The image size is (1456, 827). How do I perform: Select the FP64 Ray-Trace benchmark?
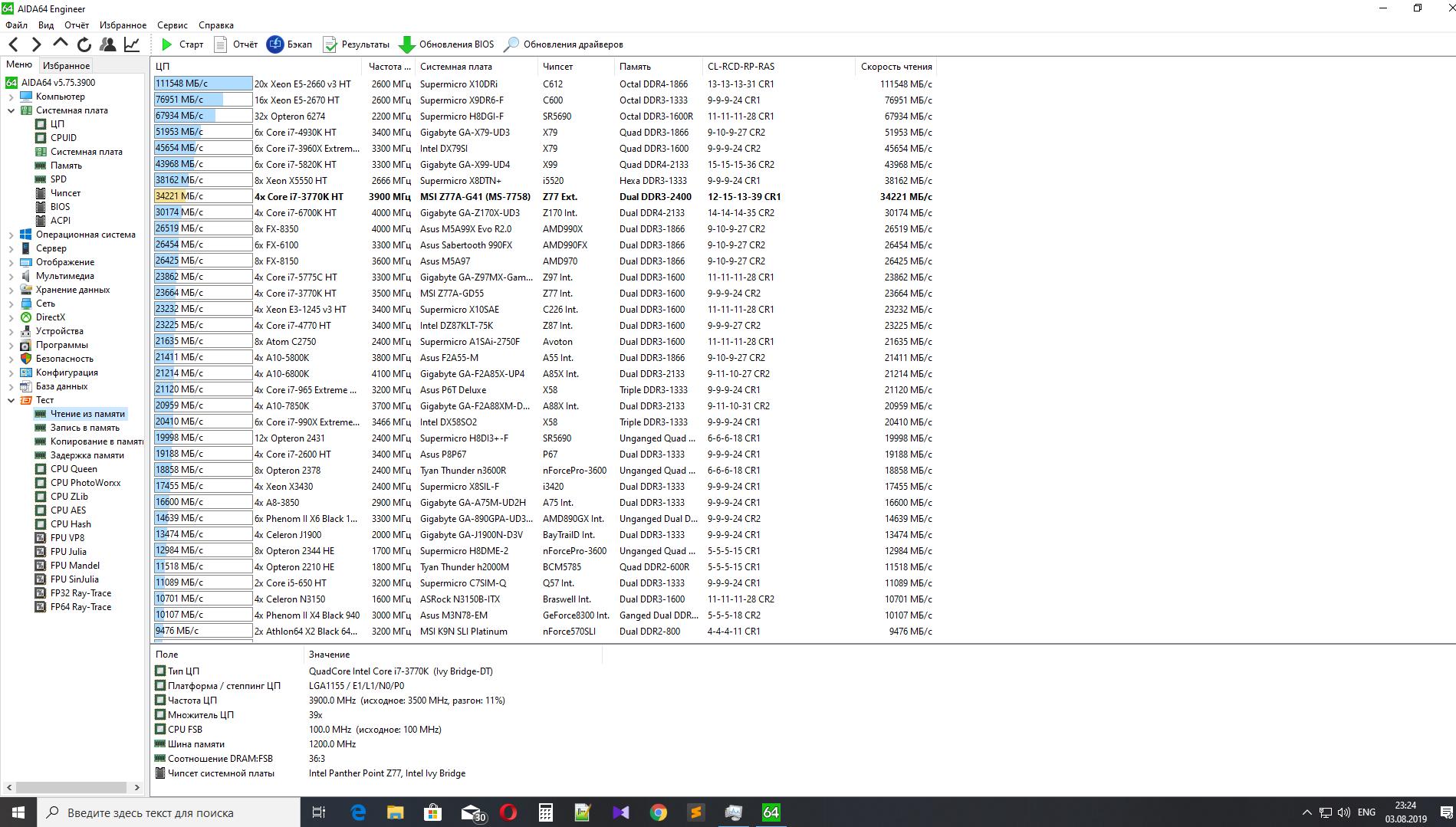coord(81,607)
